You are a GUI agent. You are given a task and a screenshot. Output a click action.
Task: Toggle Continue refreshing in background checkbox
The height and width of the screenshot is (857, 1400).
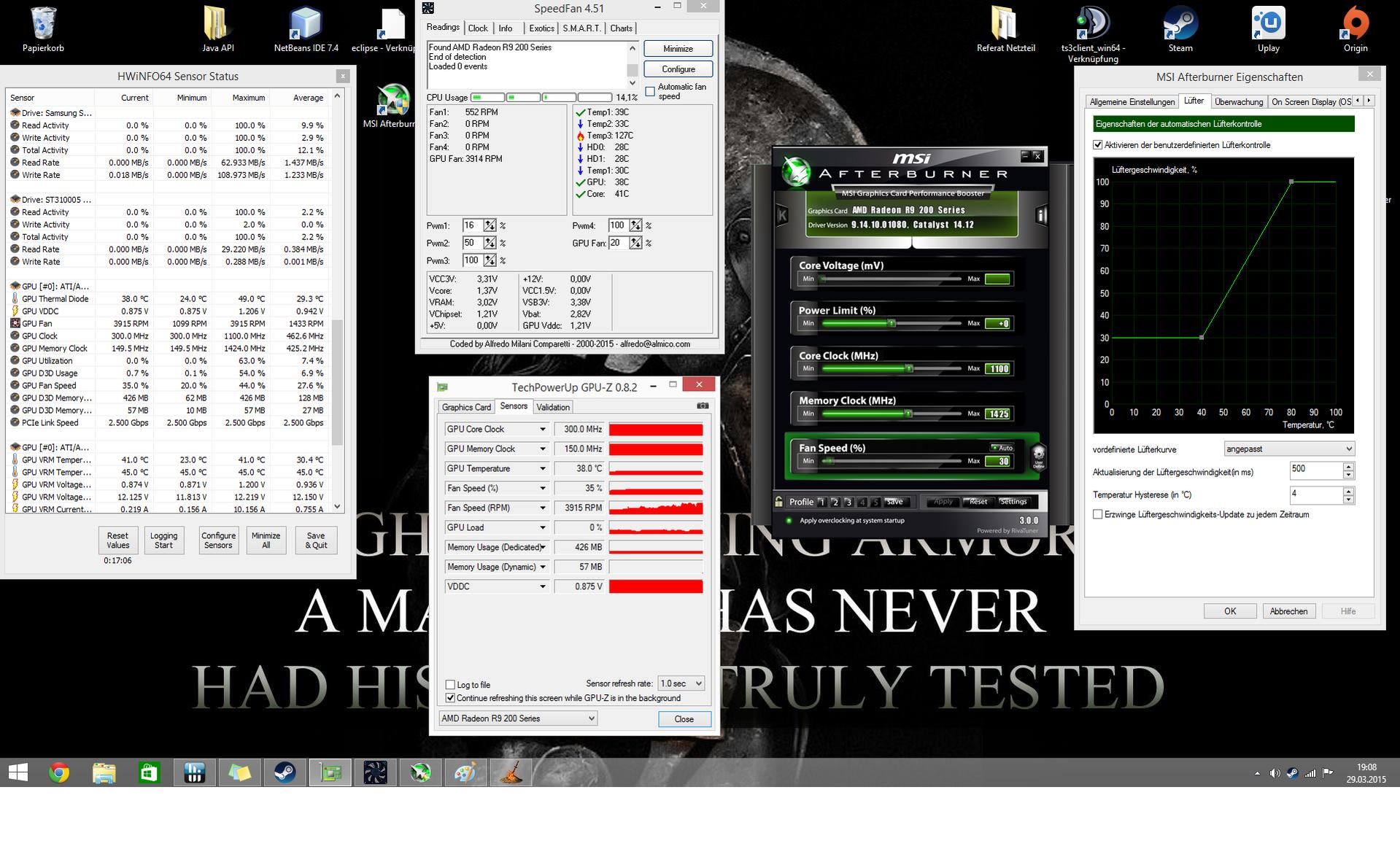coord(450,698)
